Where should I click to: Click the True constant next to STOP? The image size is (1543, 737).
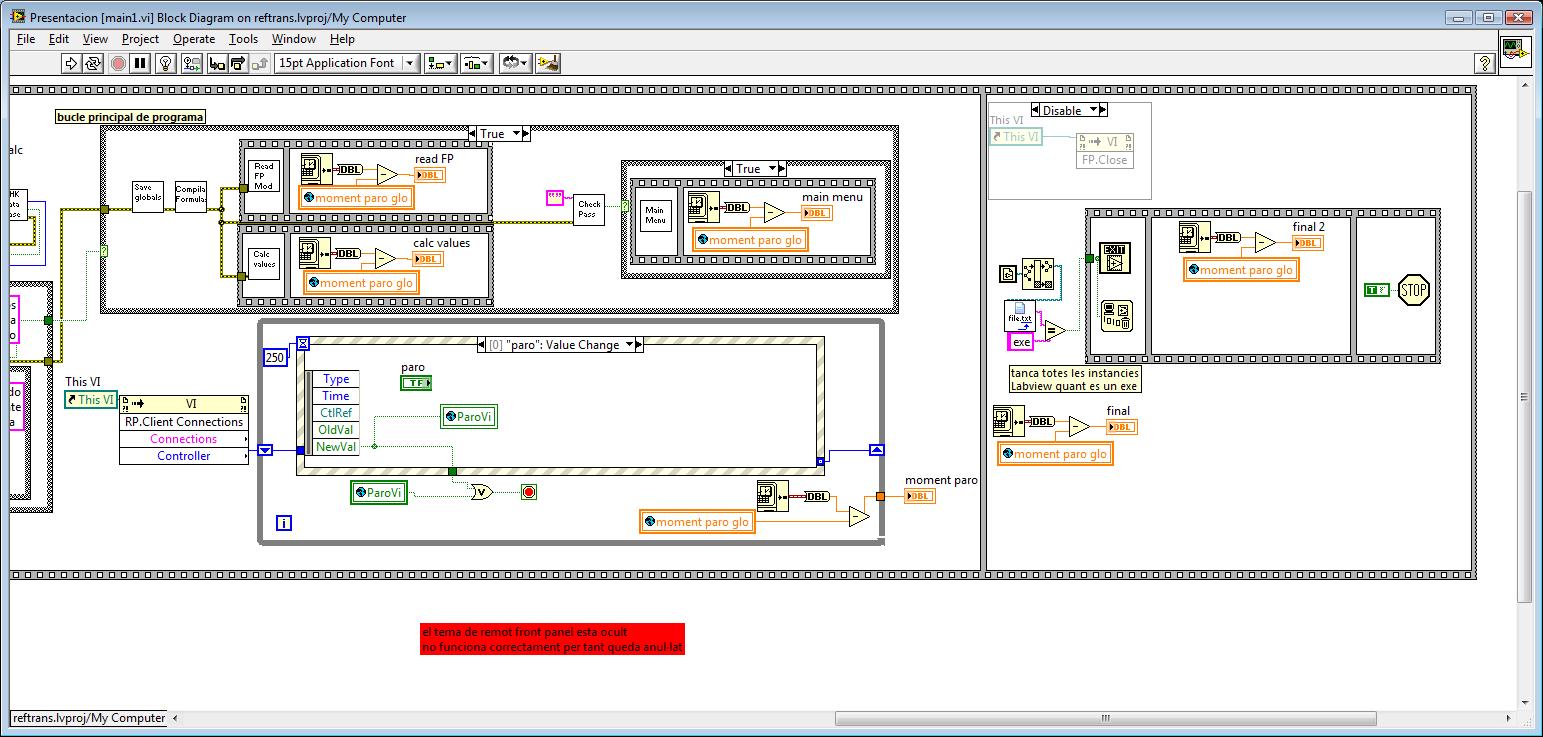tap(1377, 290)
